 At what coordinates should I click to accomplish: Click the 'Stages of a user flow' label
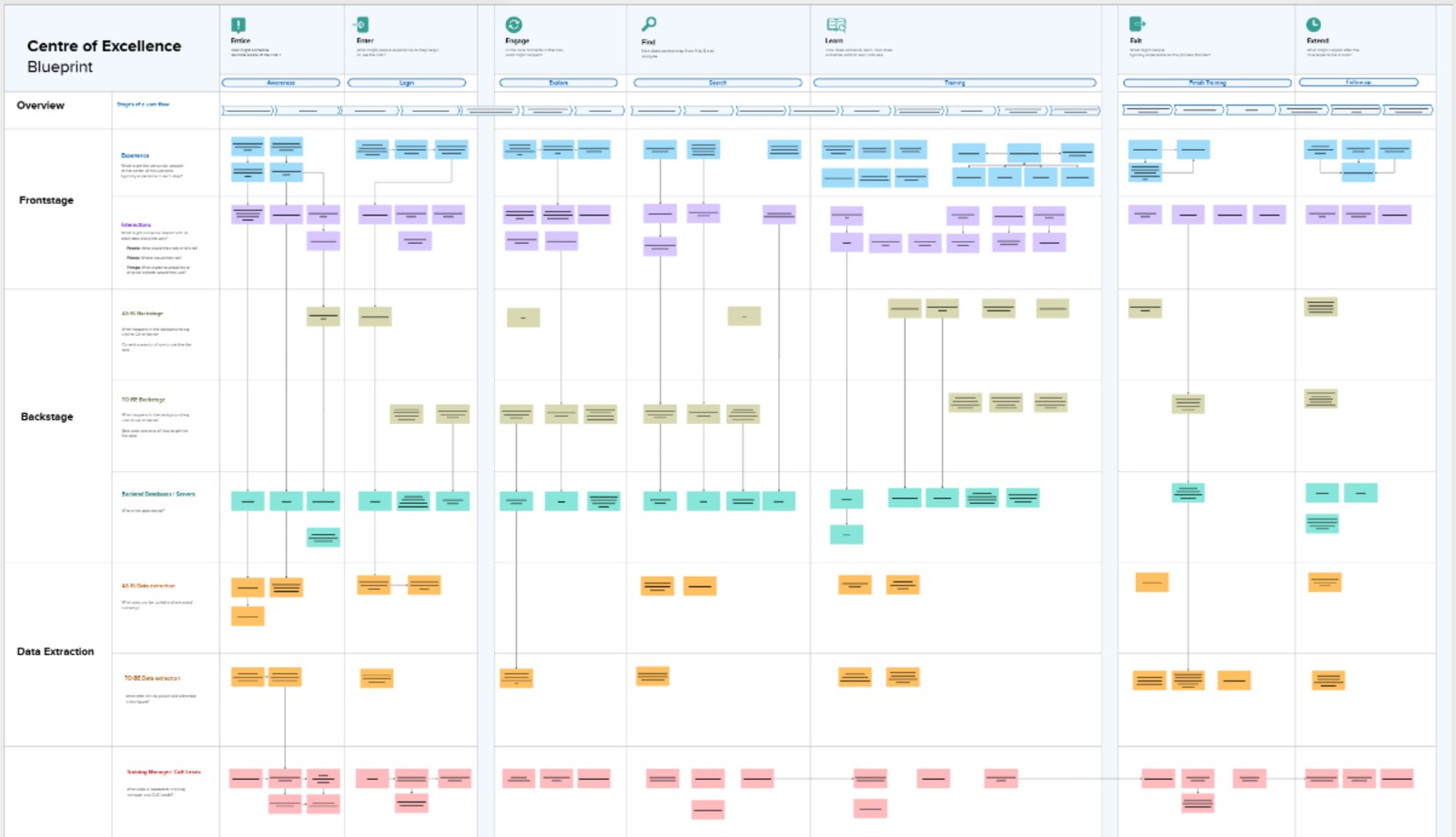pos(143,105)
